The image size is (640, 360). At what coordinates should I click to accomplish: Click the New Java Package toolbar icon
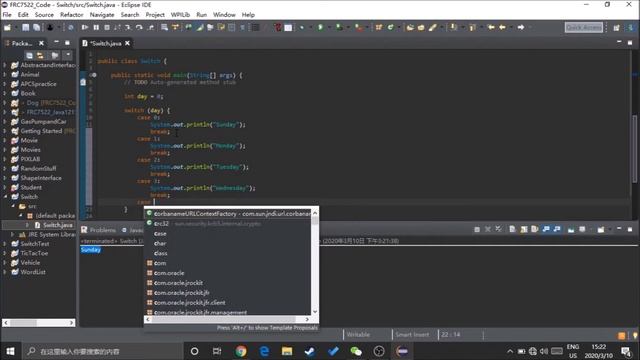379,27
